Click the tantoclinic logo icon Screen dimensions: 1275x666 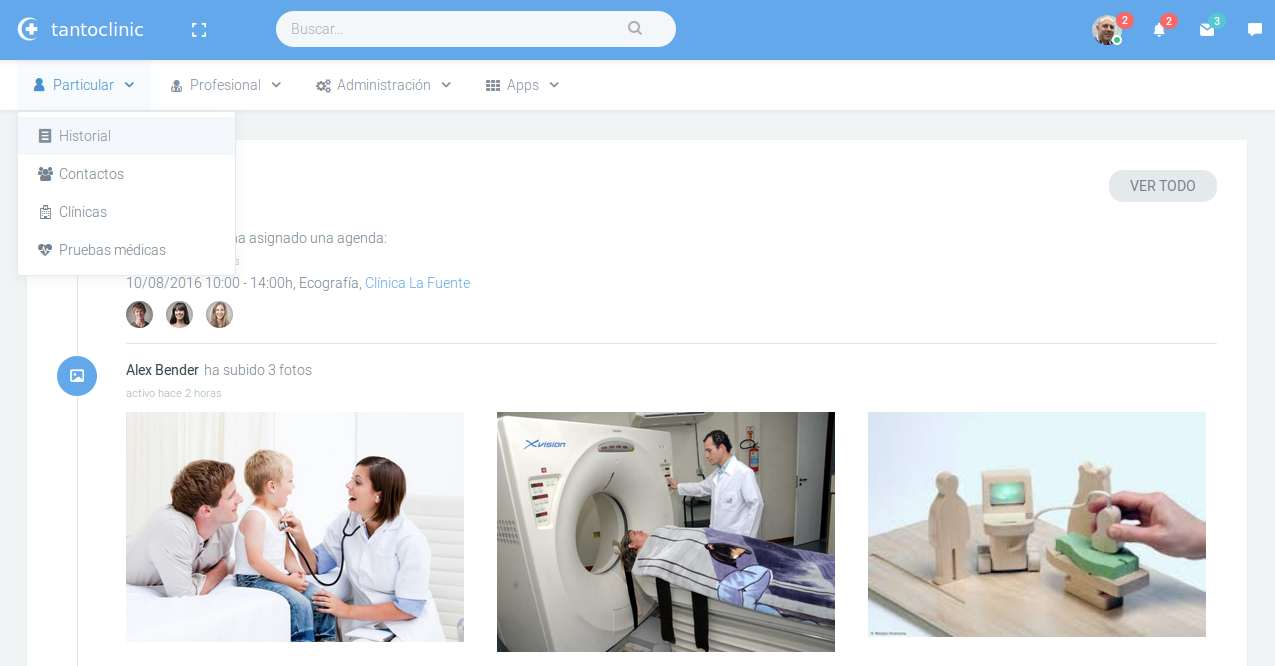pos(28,30)
